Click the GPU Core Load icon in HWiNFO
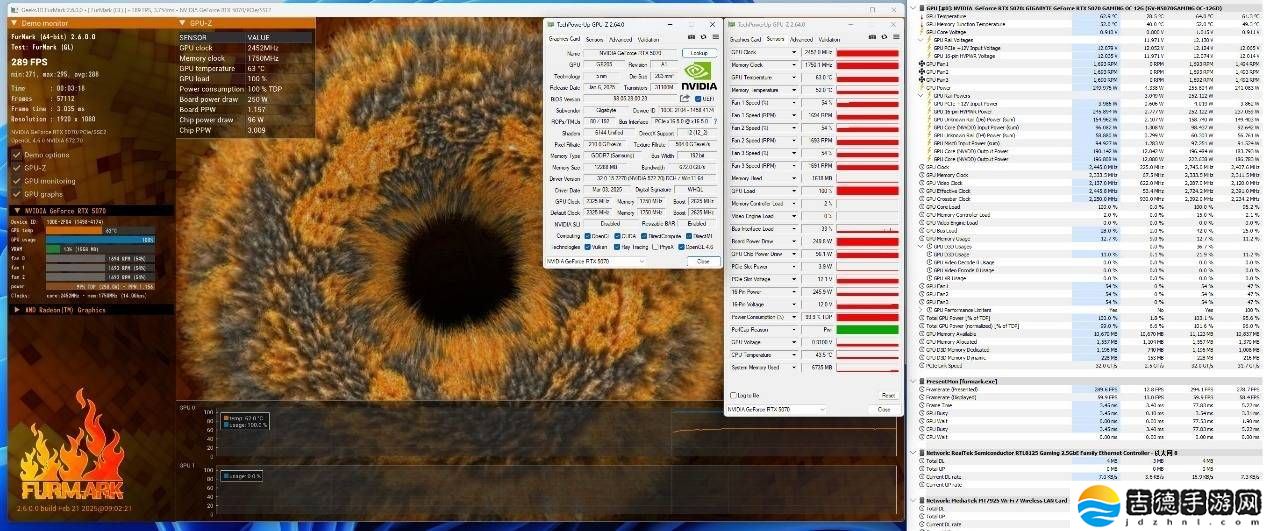Image resolution: width=1270 pixels, height=531 pixels. click(x=922, y=206)
